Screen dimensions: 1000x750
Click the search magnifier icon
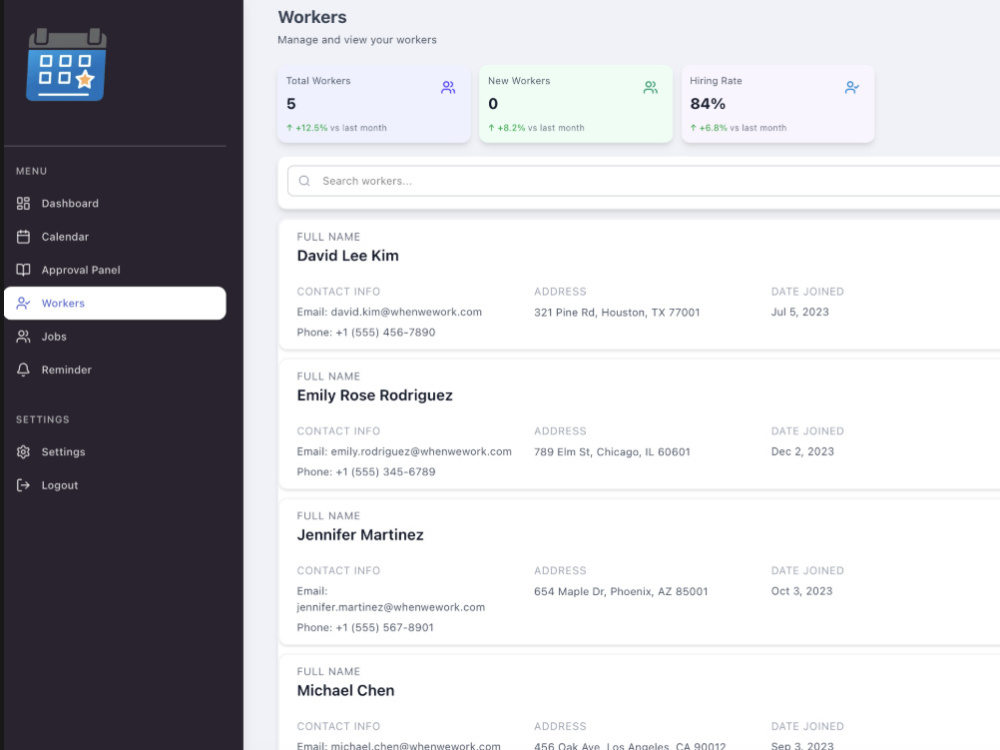pos(305,181)
